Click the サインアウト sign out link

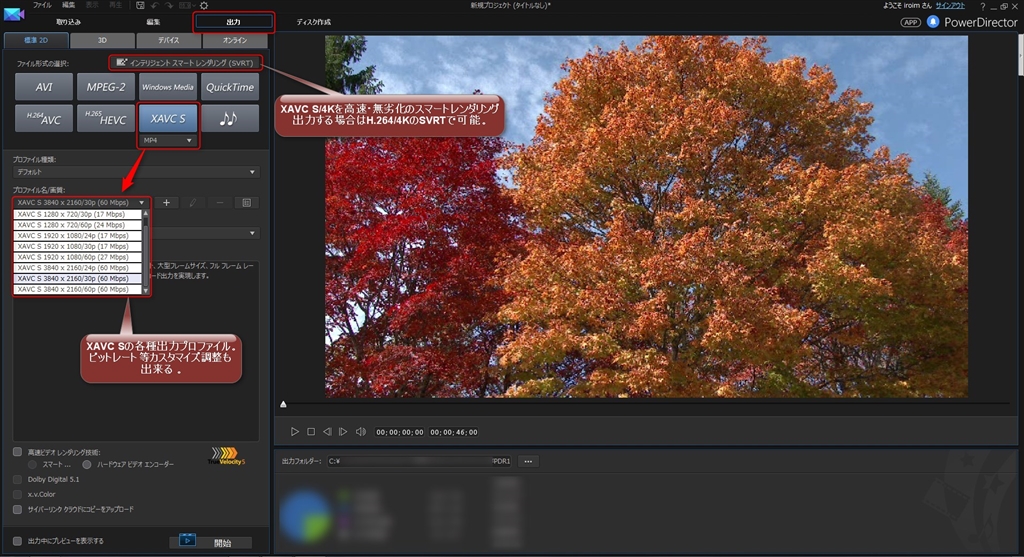(x=950, y=5)
